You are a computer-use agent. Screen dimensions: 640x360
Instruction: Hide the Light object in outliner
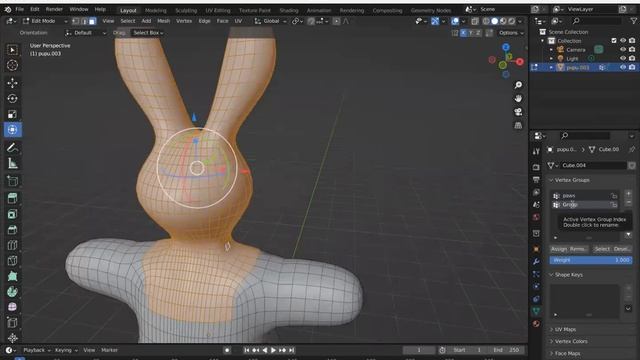click(623, 58)
